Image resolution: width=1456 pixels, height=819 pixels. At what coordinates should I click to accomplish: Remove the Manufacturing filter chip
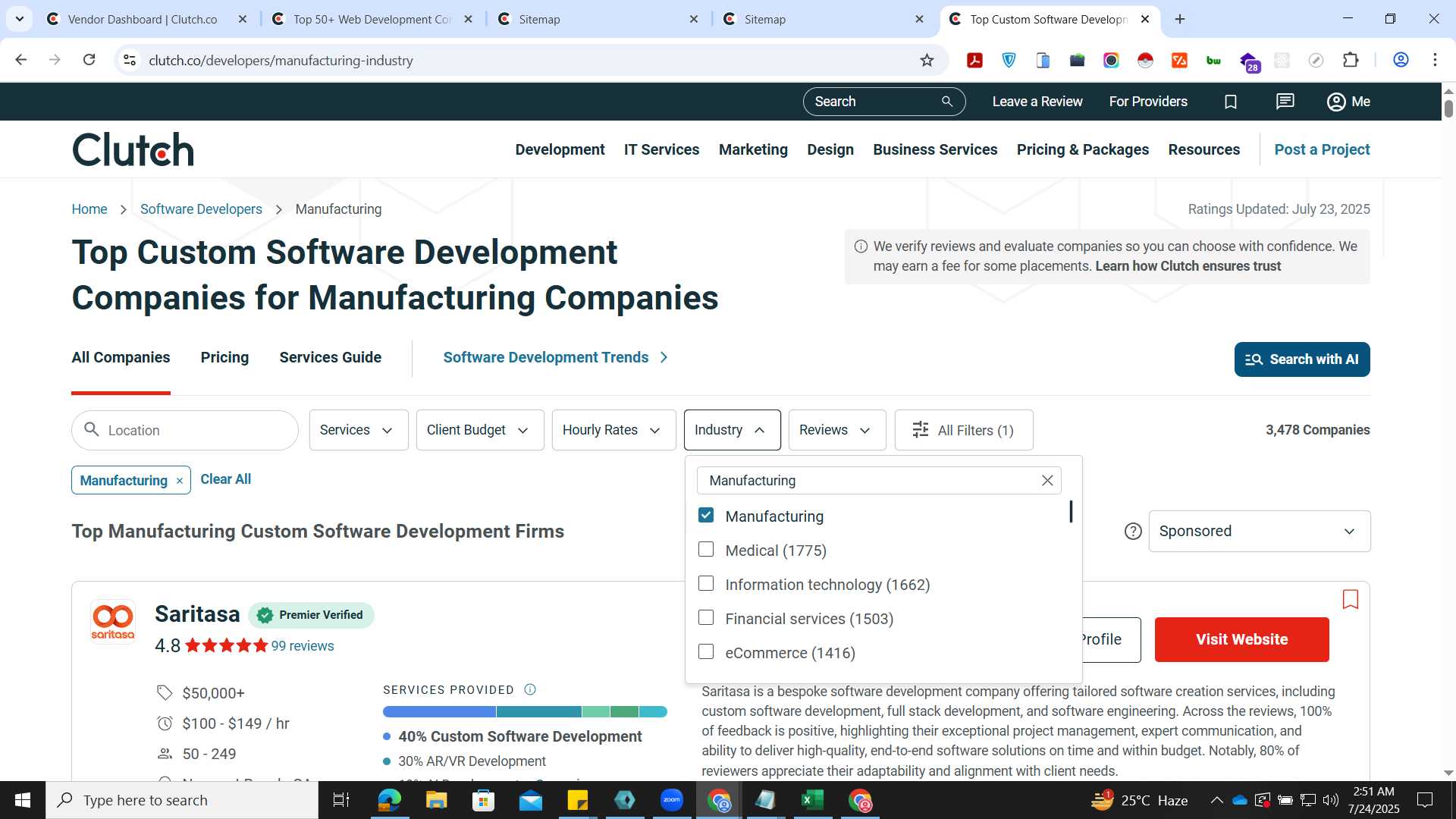179,481
